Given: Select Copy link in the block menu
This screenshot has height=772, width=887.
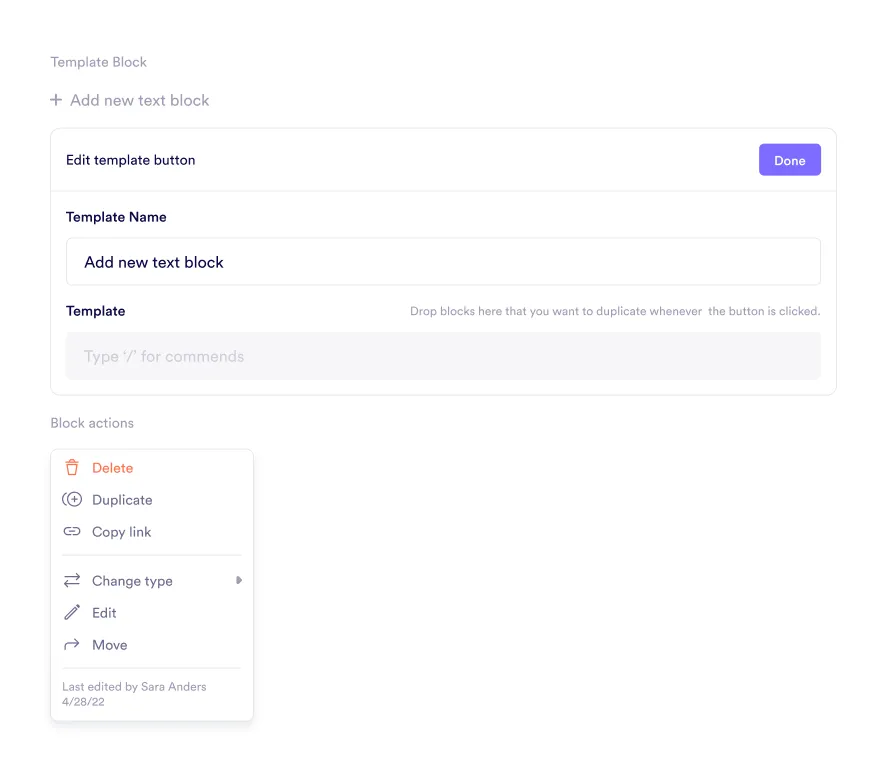Looking at the screenshot, I should tap(122, 532).
